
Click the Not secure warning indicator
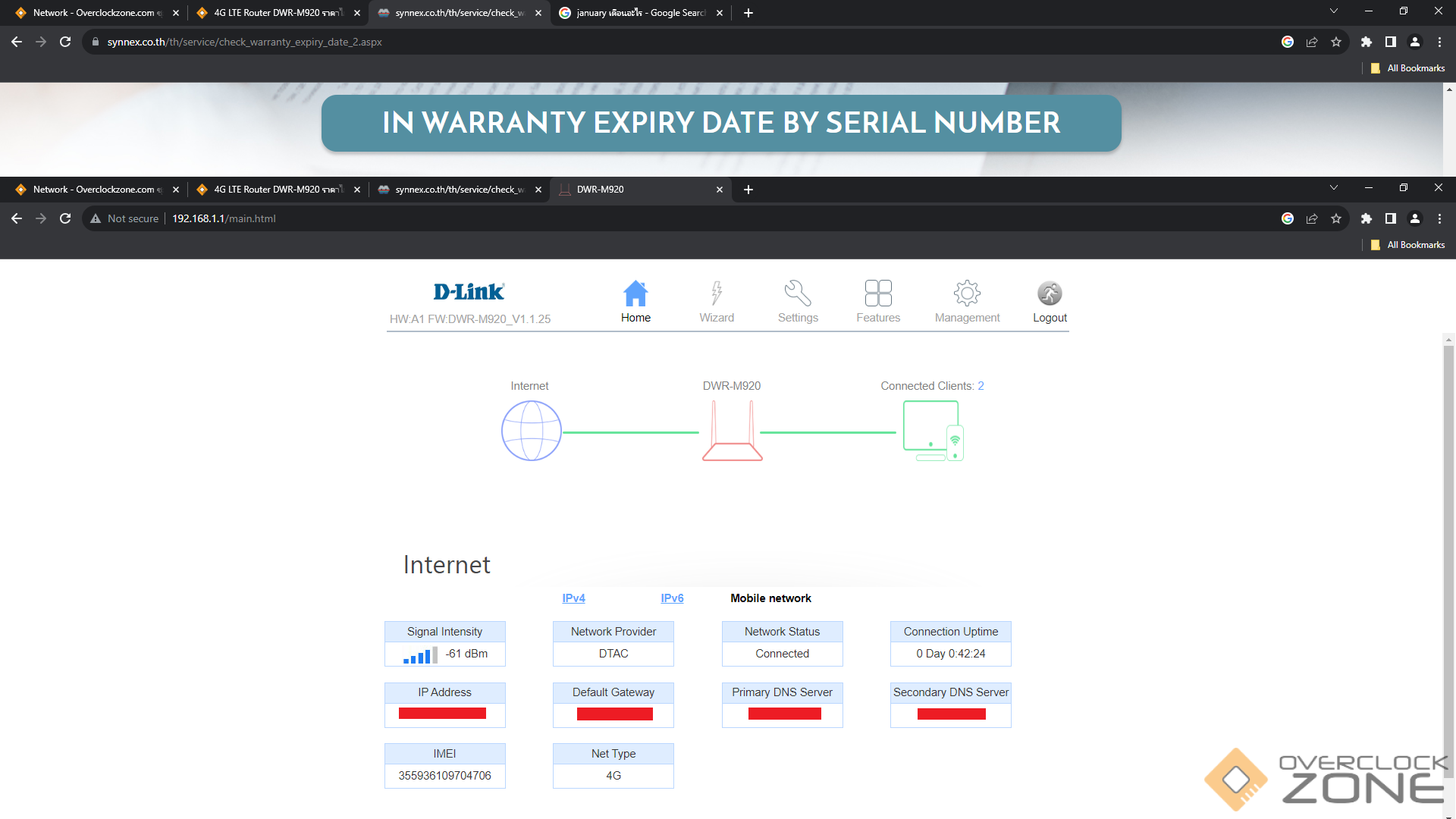(125, 218)
